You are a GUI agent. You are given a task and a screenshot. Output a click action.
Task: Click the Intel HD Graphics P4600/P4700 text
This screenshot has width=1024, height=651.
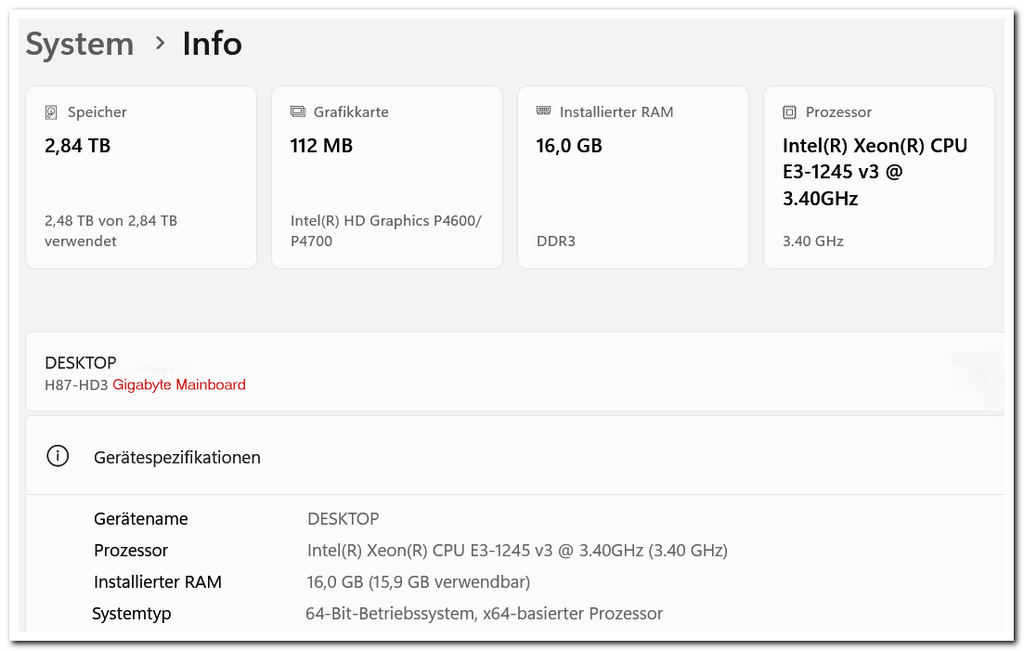[385, 230]
